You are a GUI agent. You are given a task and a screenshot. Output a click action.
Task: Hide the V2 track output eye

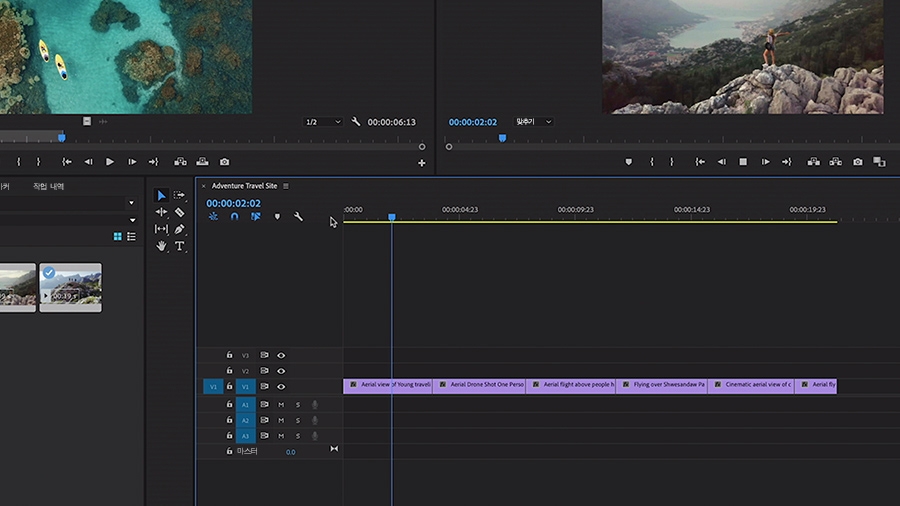(x=281, y=371)
